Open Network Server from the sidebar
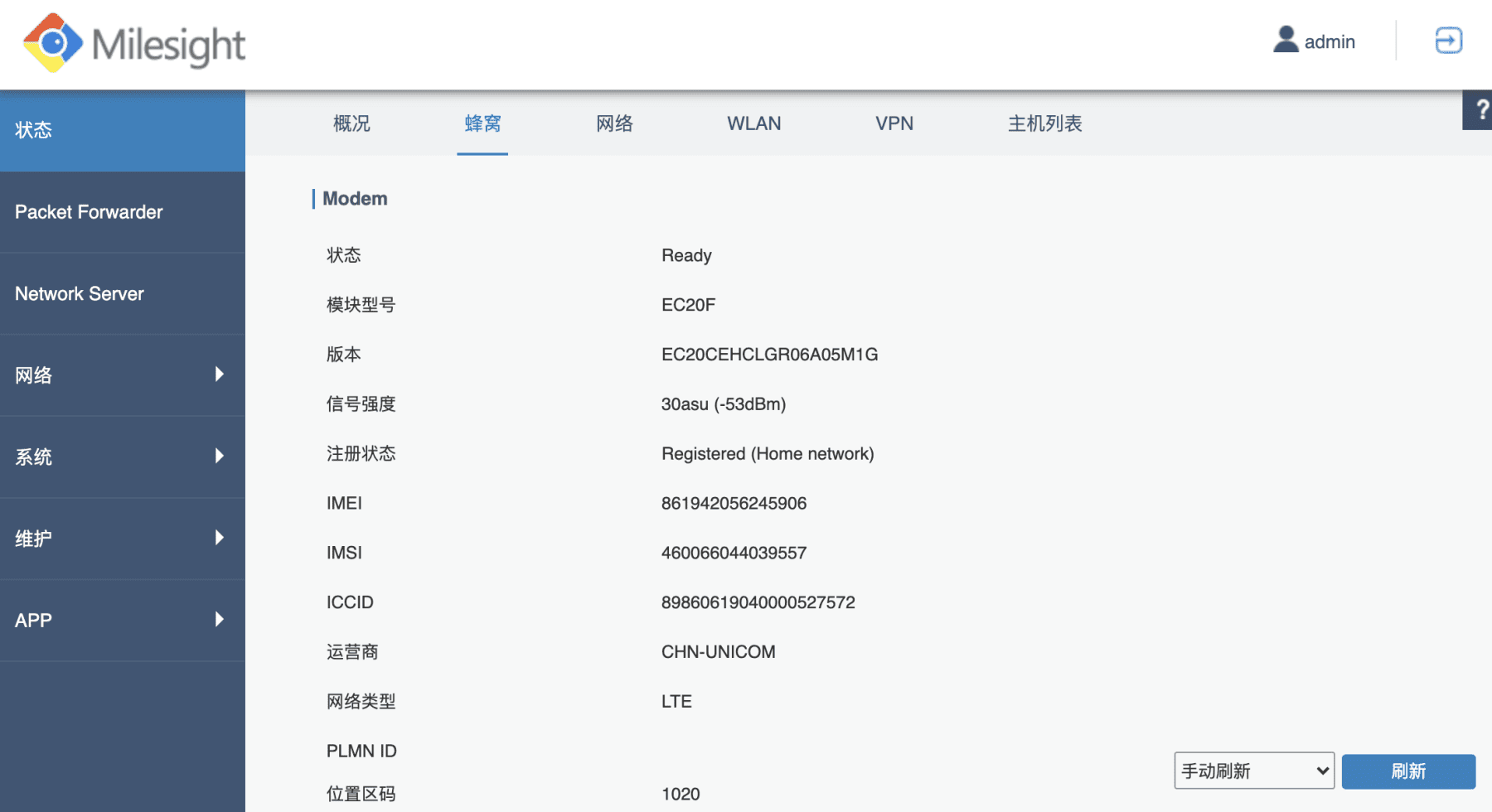 (80, 293)
